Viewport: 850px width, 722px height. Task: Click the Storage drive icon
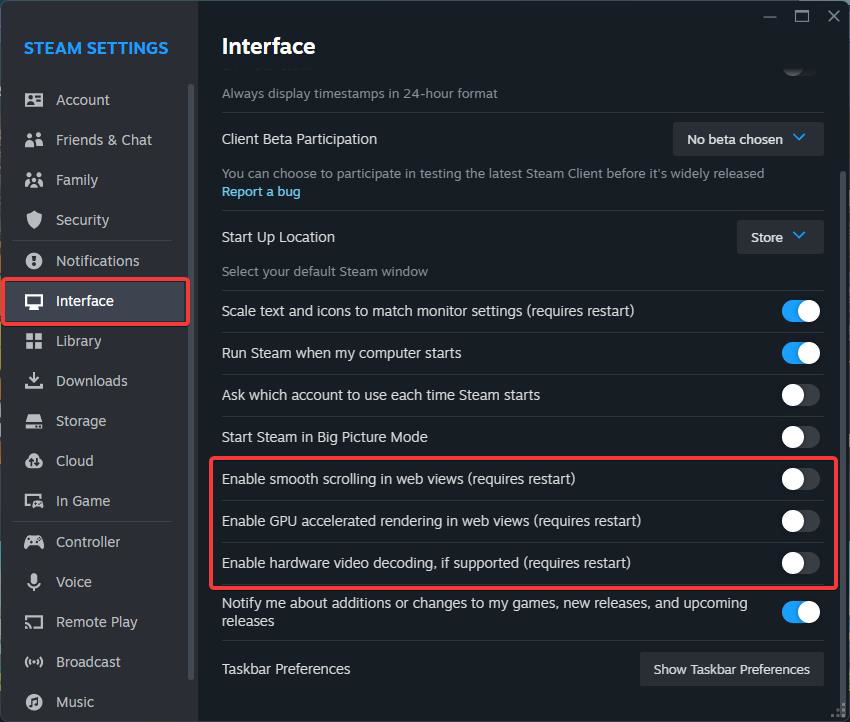(x=34, y=421)
